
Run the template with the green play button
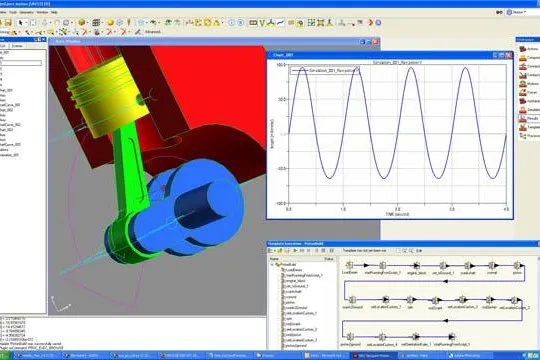pos(295,251)
